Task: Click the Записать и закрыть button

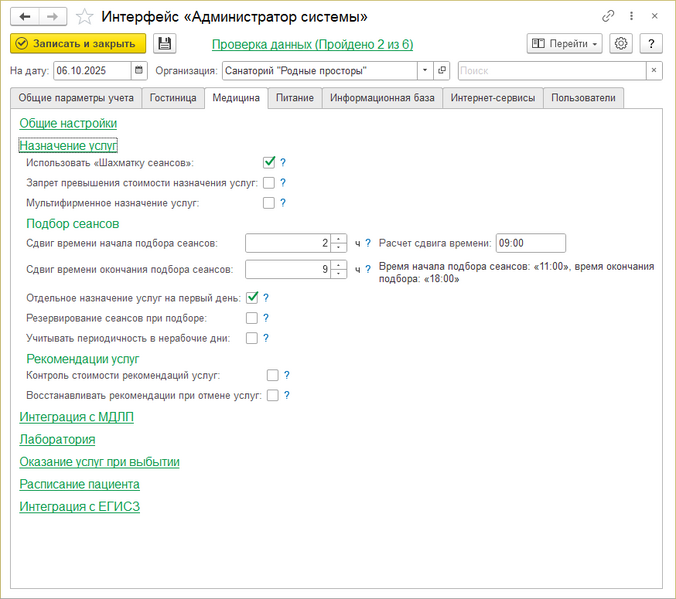Action: [x=78, y=44]
